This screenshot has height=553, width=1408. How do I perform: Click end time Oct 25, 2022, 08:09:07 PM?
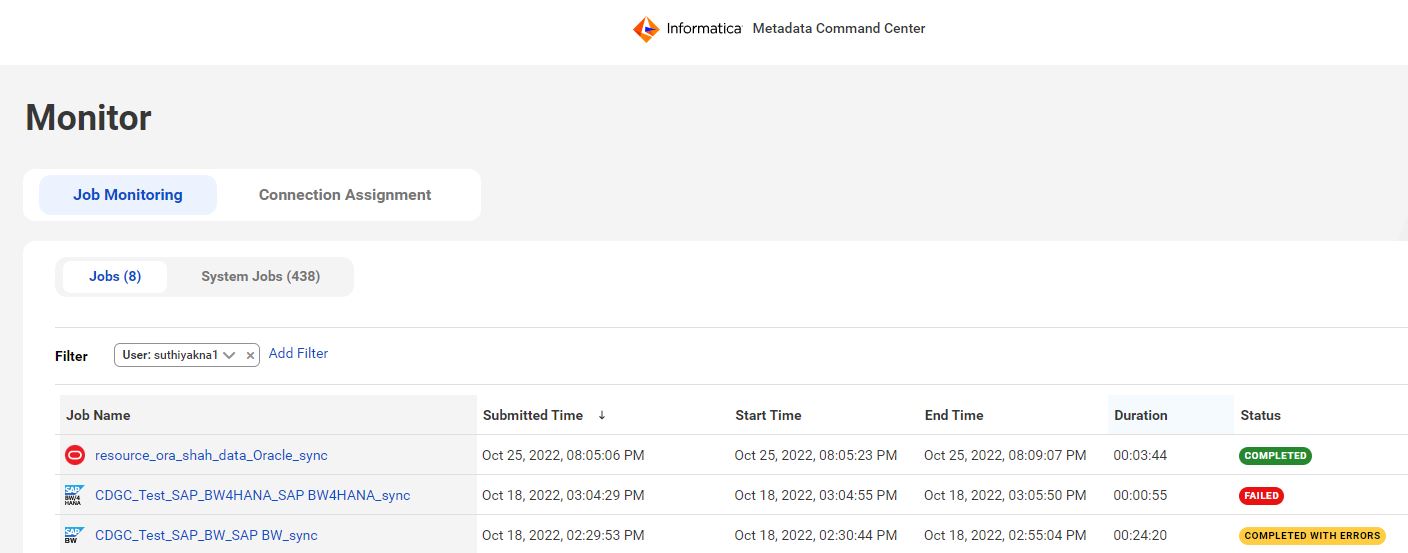click(1005, 455)
